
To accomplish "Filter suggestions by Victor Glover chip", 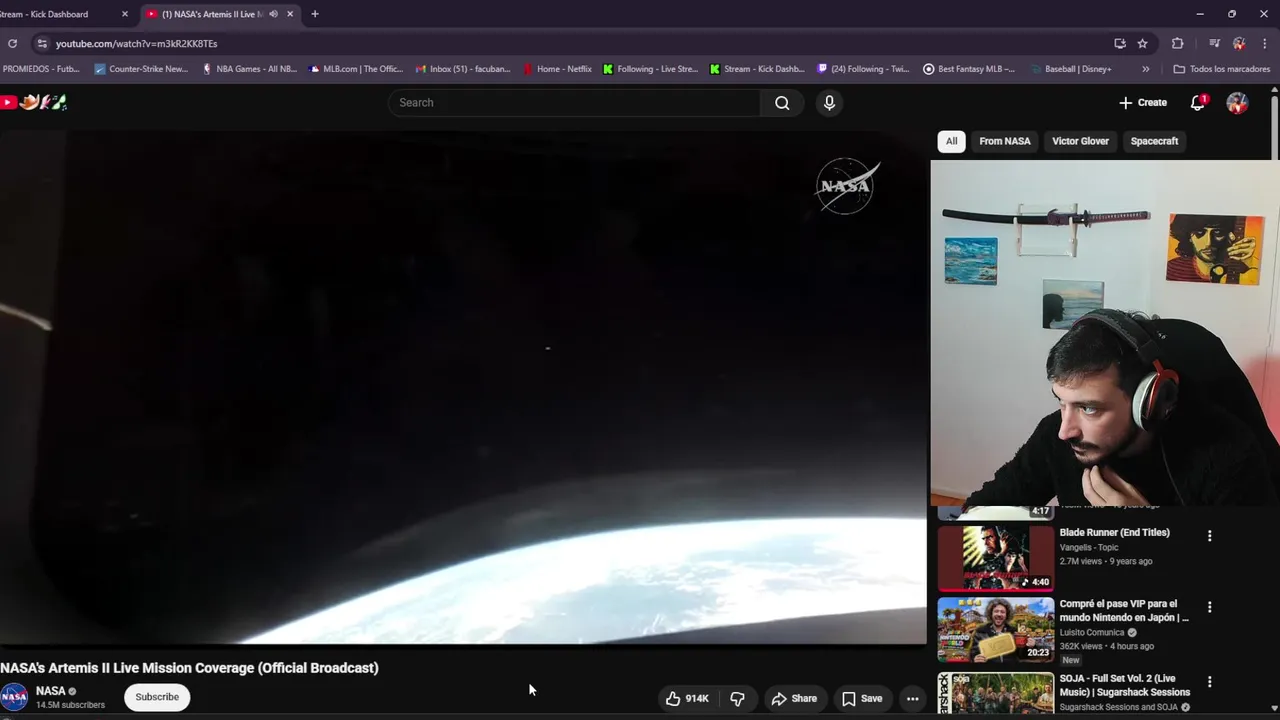I will pos(1080,141).
